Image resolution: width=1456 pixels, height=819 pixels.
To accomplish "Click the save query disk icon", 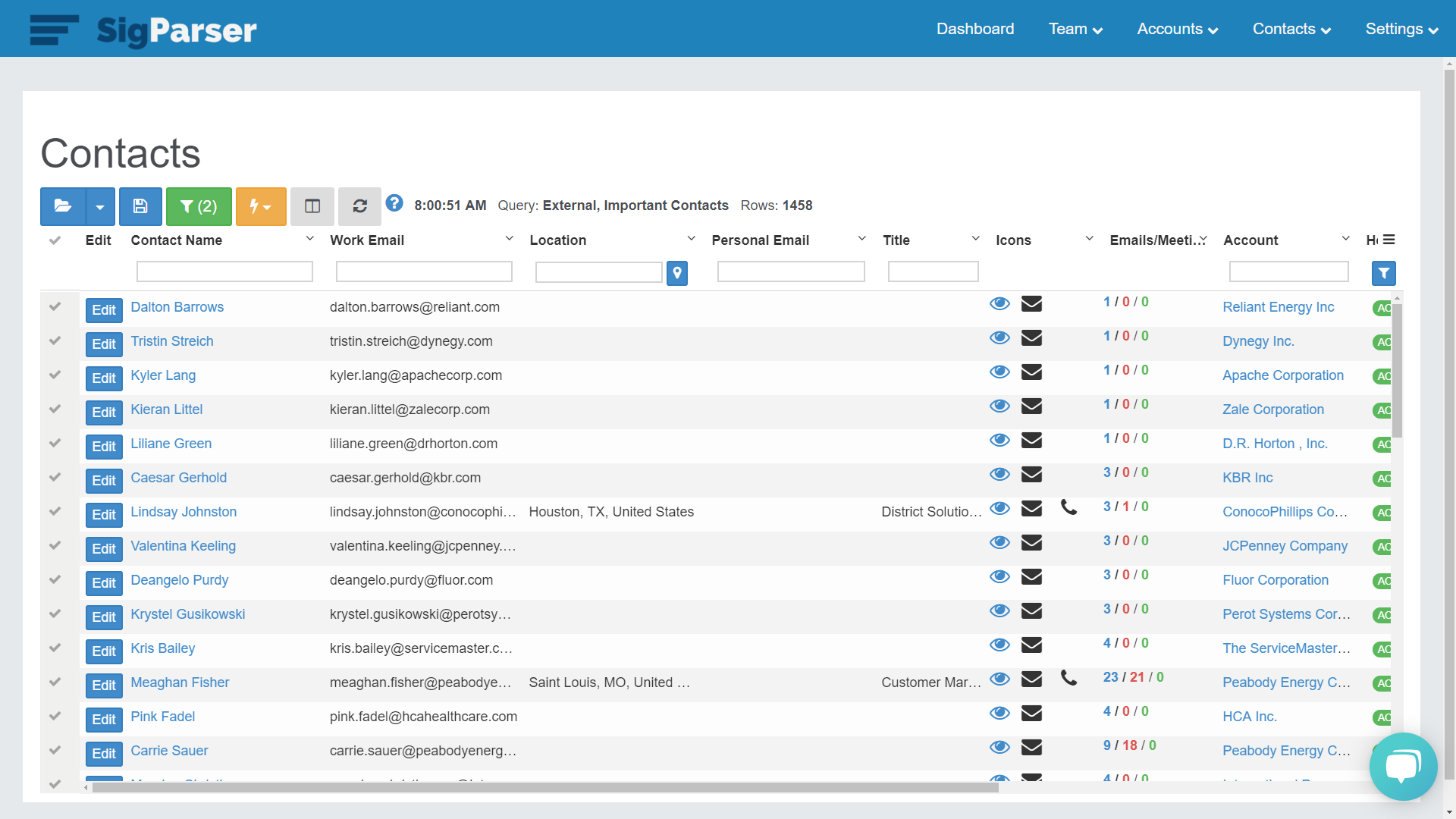I will pos(140,206).
